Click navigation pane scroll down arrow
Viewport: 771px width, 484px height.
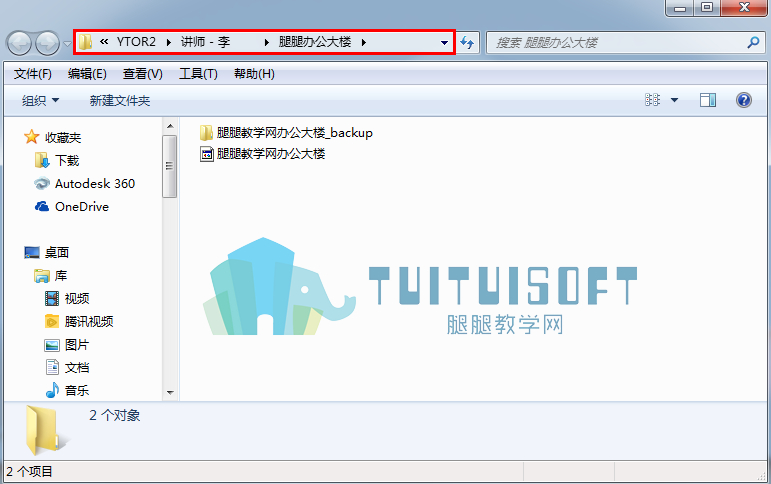point(170,393)
